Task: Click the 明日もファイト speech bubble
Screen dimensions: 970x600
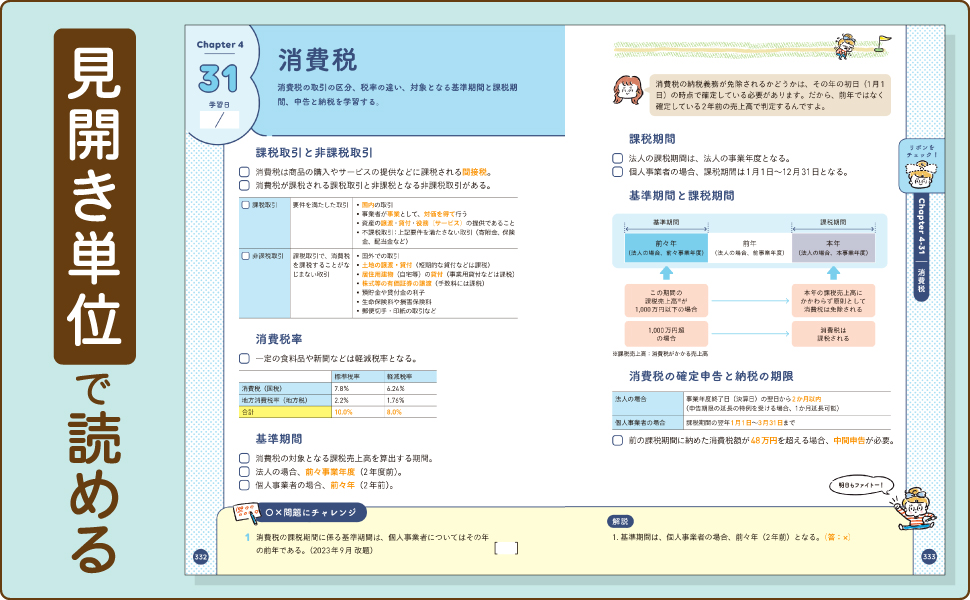Action: click(862, 486)
